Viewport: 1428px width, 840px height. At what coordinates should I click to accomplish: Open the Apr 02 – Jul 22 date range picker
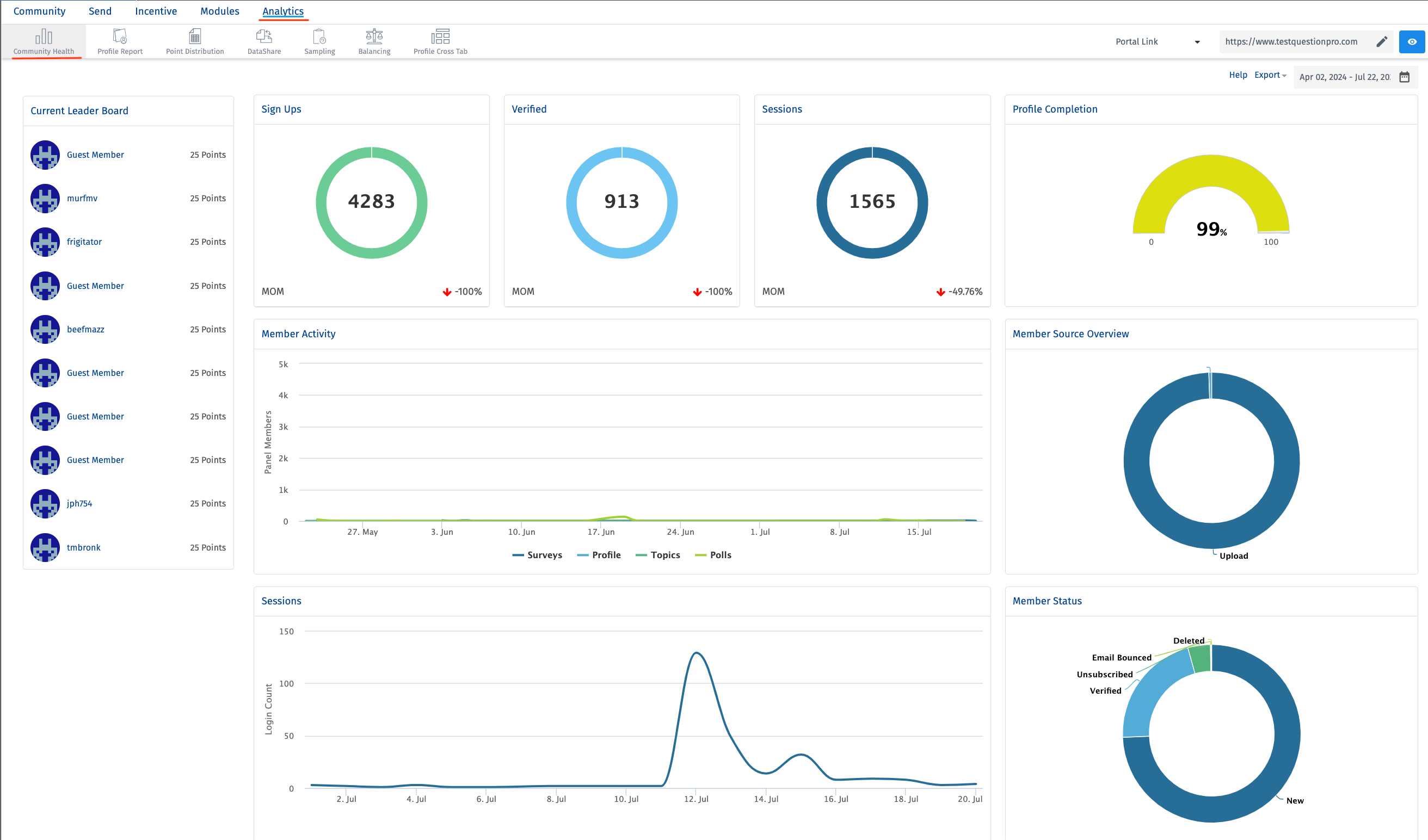[x=1344, y=77]
